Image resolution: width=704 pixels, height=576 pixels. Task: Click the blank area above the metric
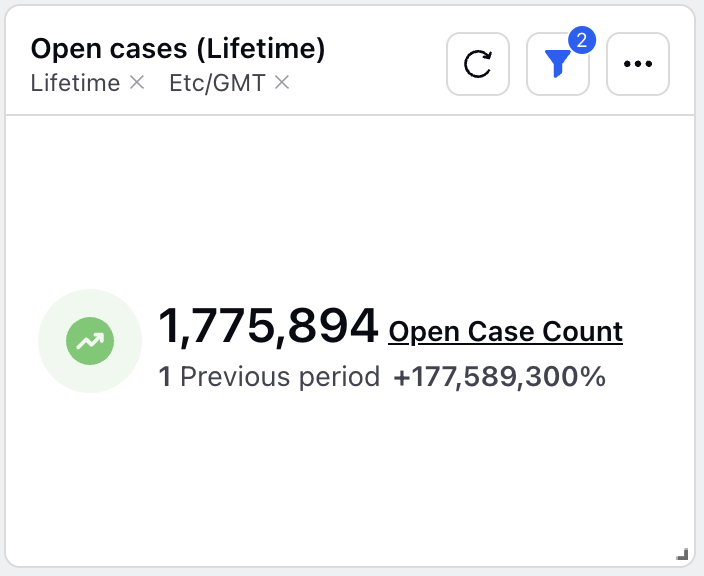pos(350,202)
